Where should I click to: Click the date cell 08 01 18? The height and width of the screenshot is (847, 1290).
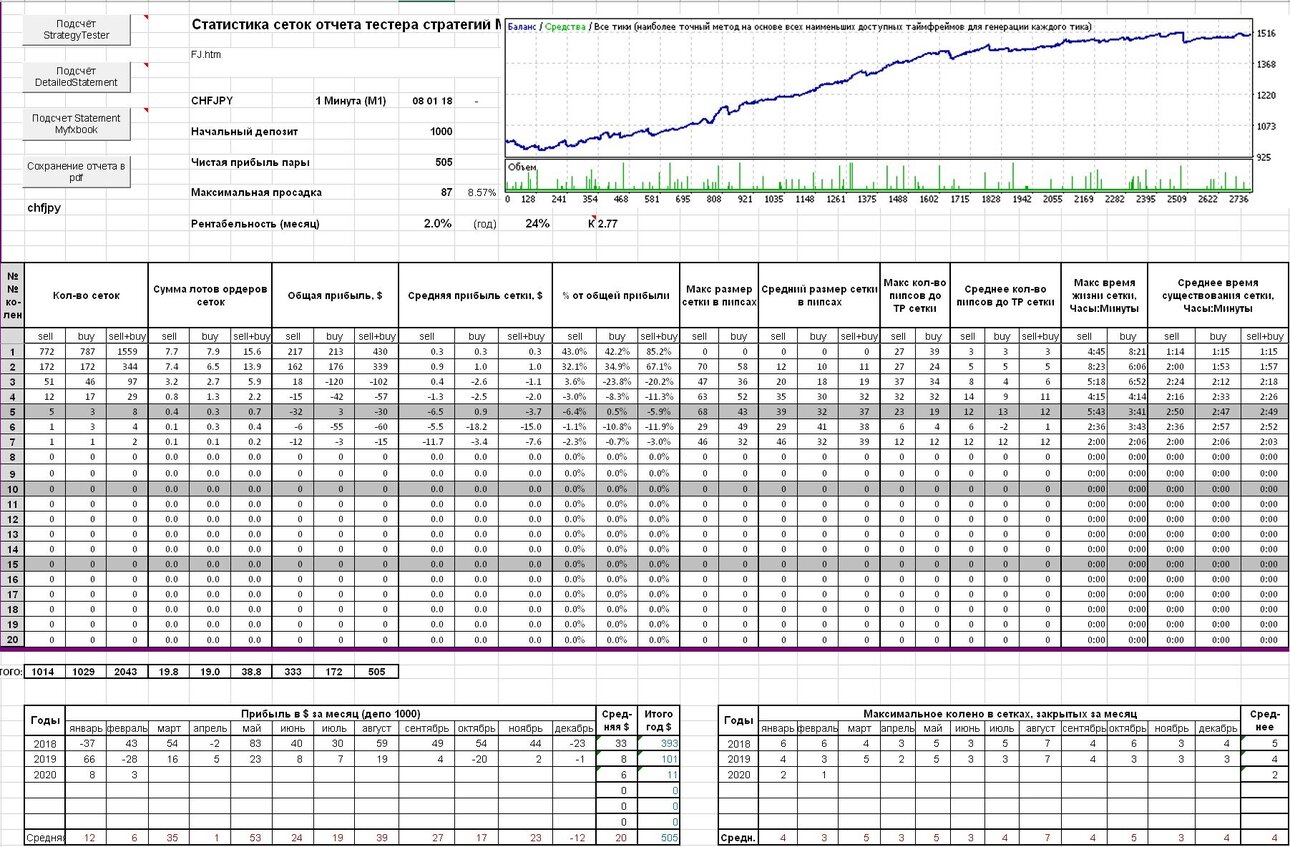432,101
